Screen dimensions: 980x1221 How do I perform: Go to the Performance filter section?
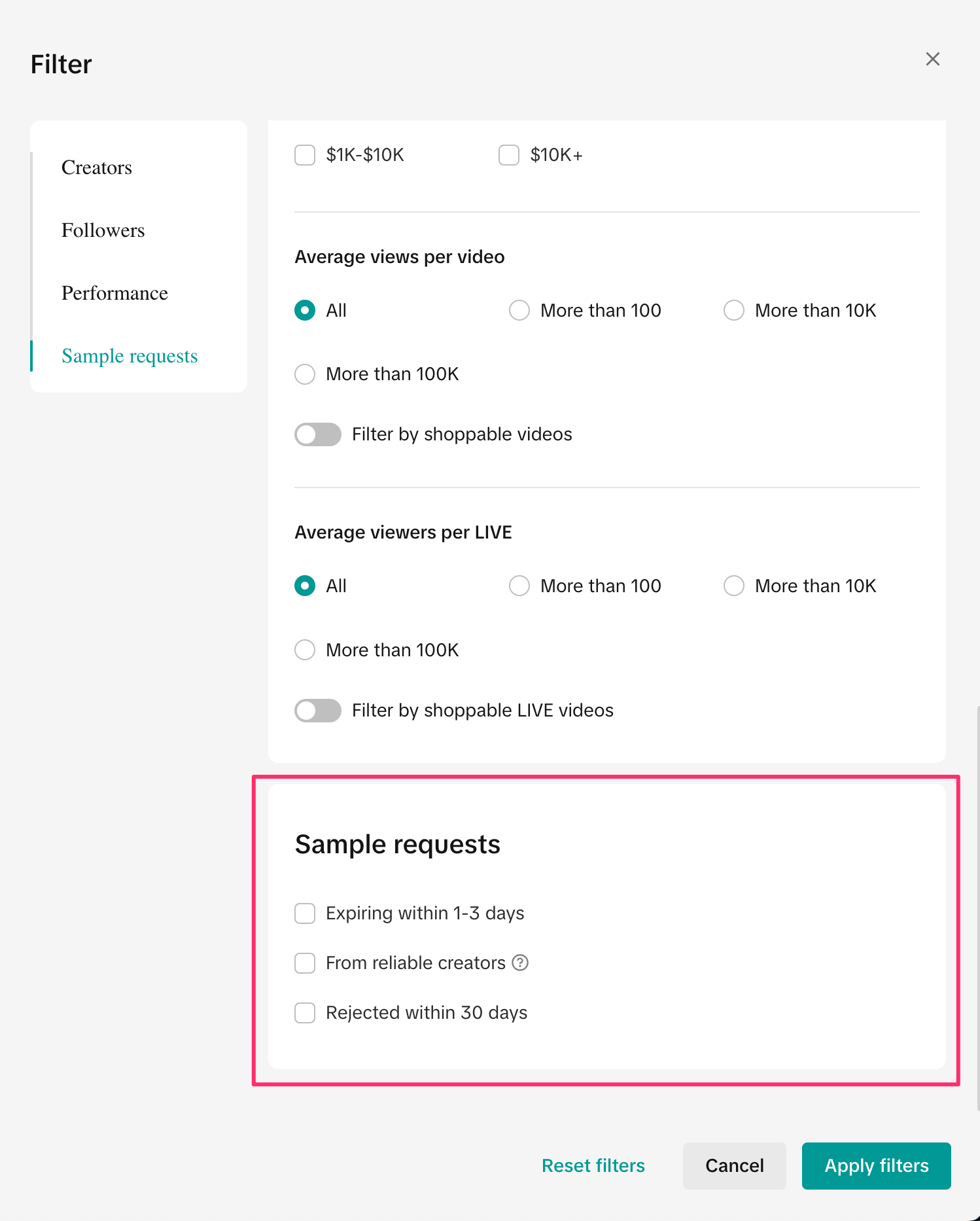click(114, 293)
